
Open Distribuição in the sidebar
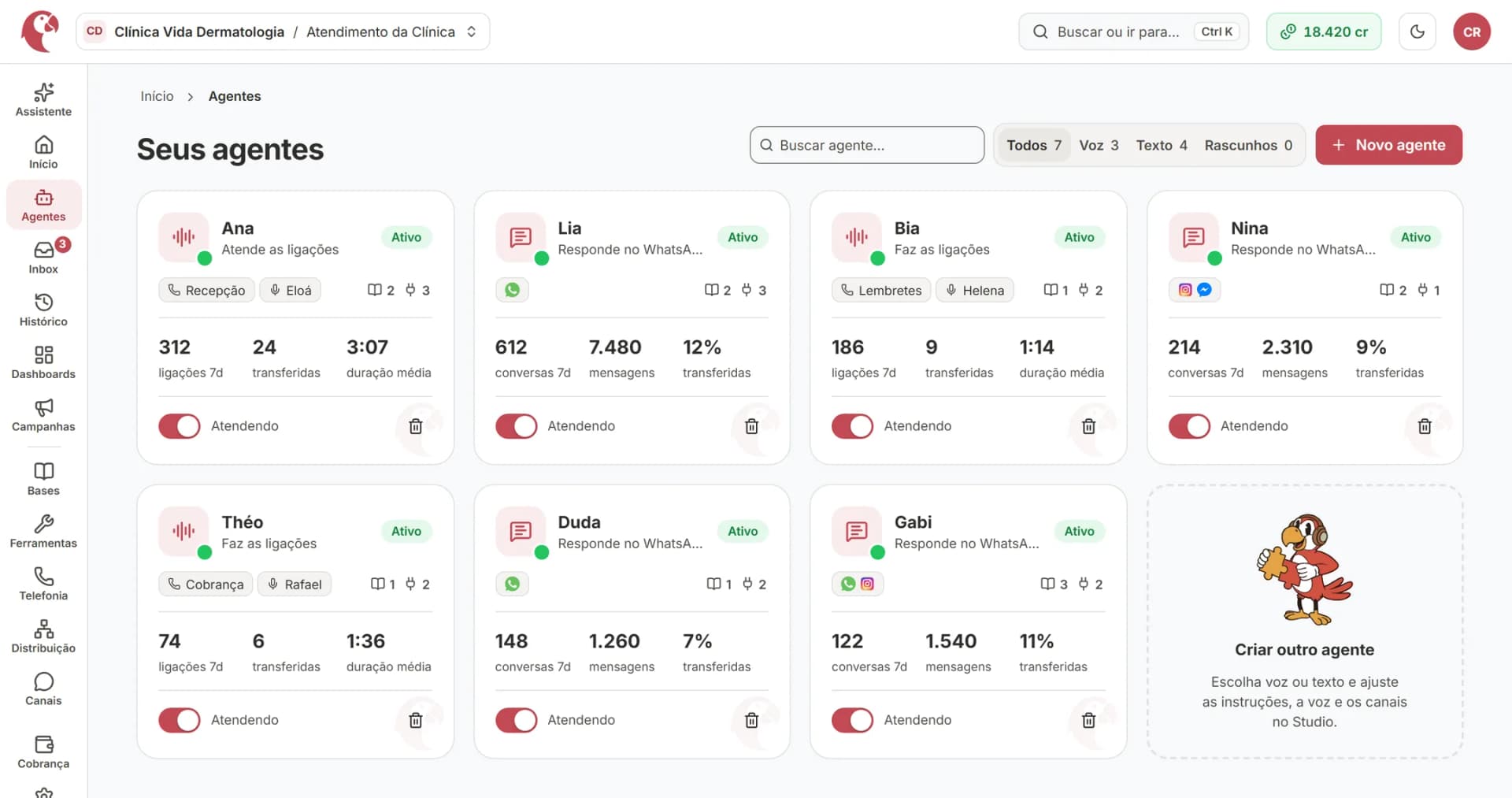pyautogui.click(x=43, y=637)
